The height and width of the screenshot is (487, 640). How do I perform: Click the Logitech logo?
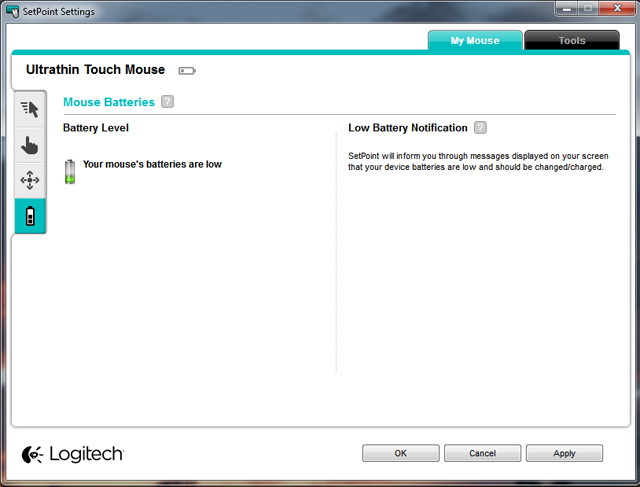click(73, 454)
